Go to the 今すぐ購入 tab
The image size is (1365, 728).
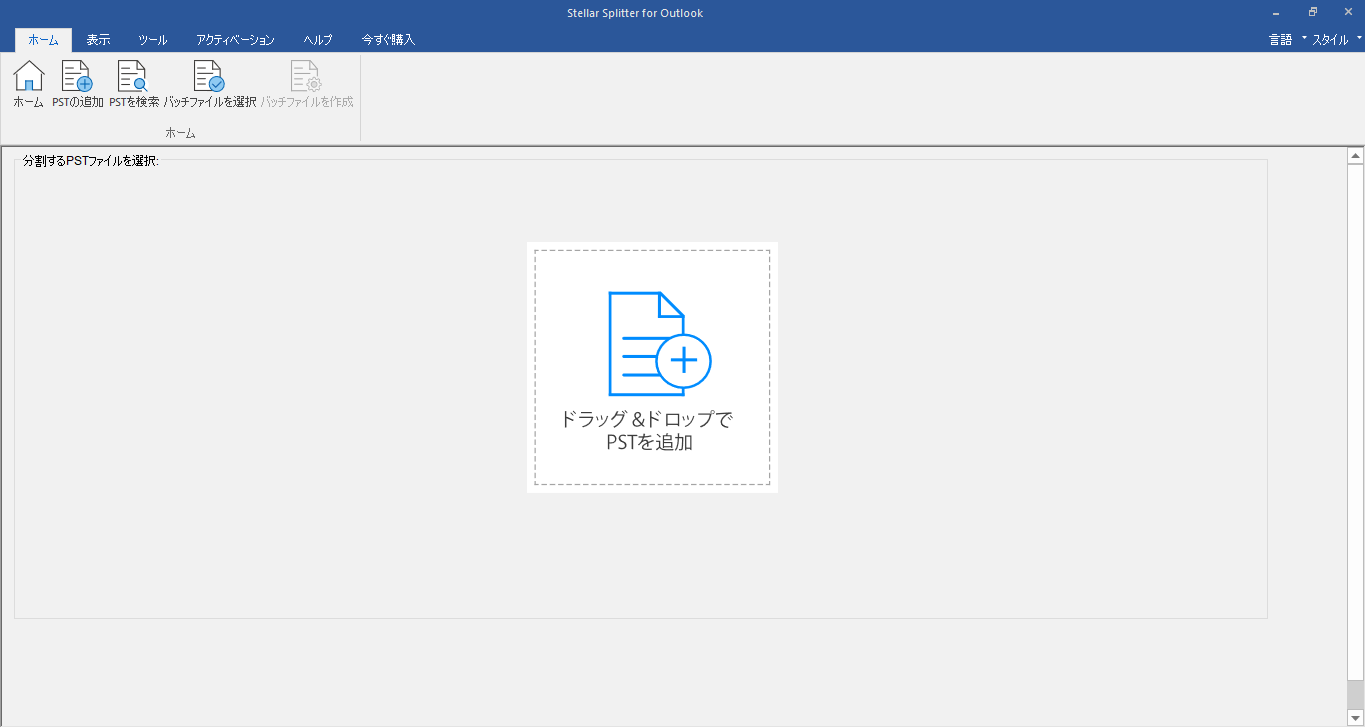coord(388,40)
